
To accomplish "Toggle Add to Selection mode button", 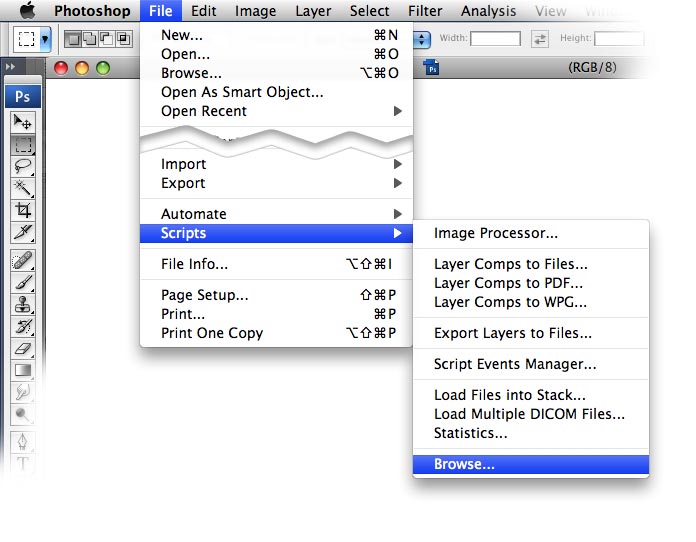I will click(x=90, y=39).
